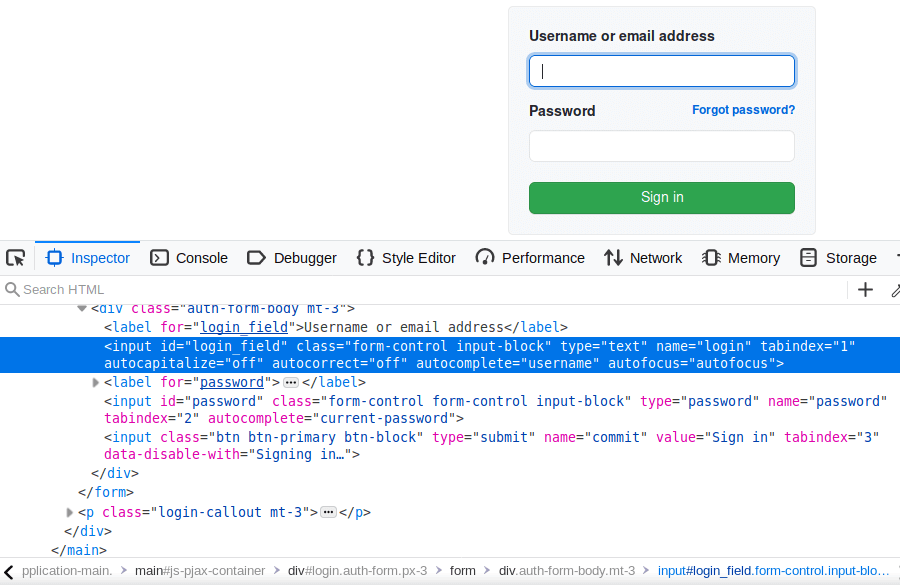Image resolution: width=900 pixels, height=585 pixels.
Task: Click the left chevron in breadcrumb bar
Action: 9,570
